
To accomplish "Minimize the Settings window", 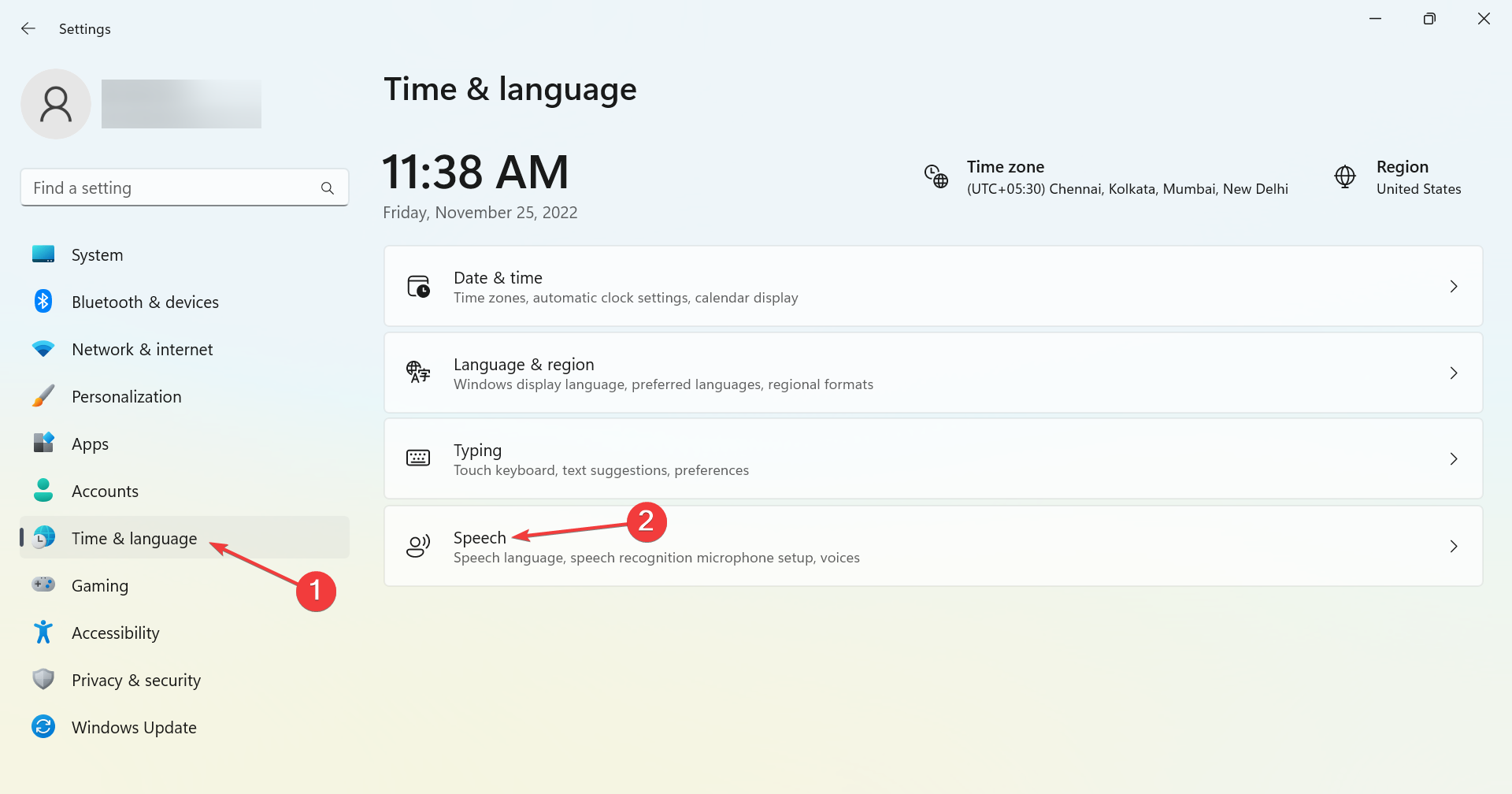I will 1375,19.
